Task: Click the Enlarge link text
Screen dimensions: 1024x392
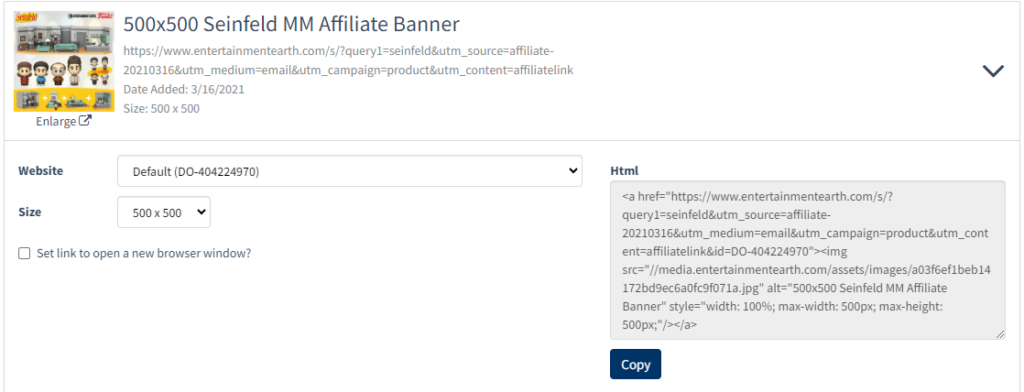Action: pyautogui.click(x=56, y=122)
